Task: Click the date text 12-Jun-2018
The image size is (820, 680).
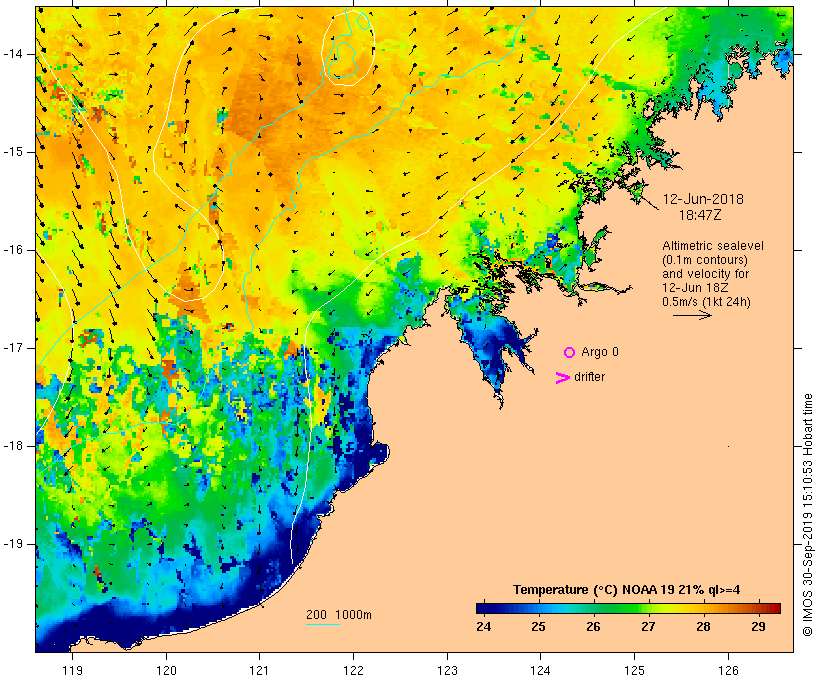Action: click(x=703, y=199)
